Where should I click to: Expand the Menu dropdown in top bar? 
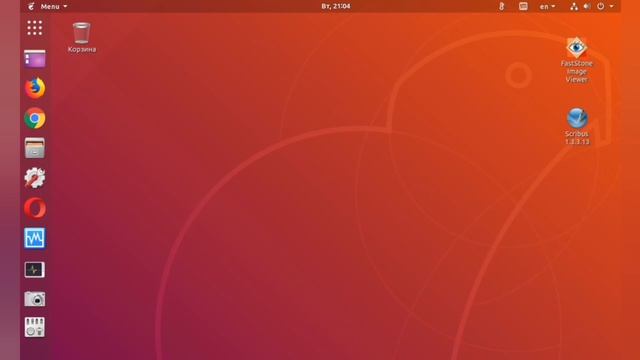(53, 7)
